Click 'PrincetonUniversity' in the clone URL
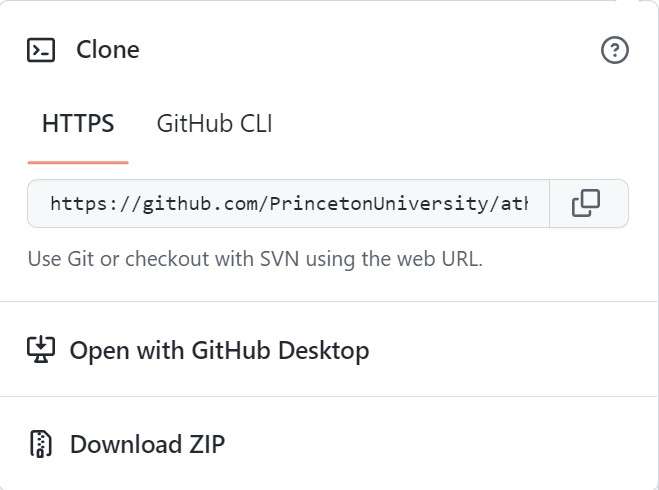 tap(376, 204)
